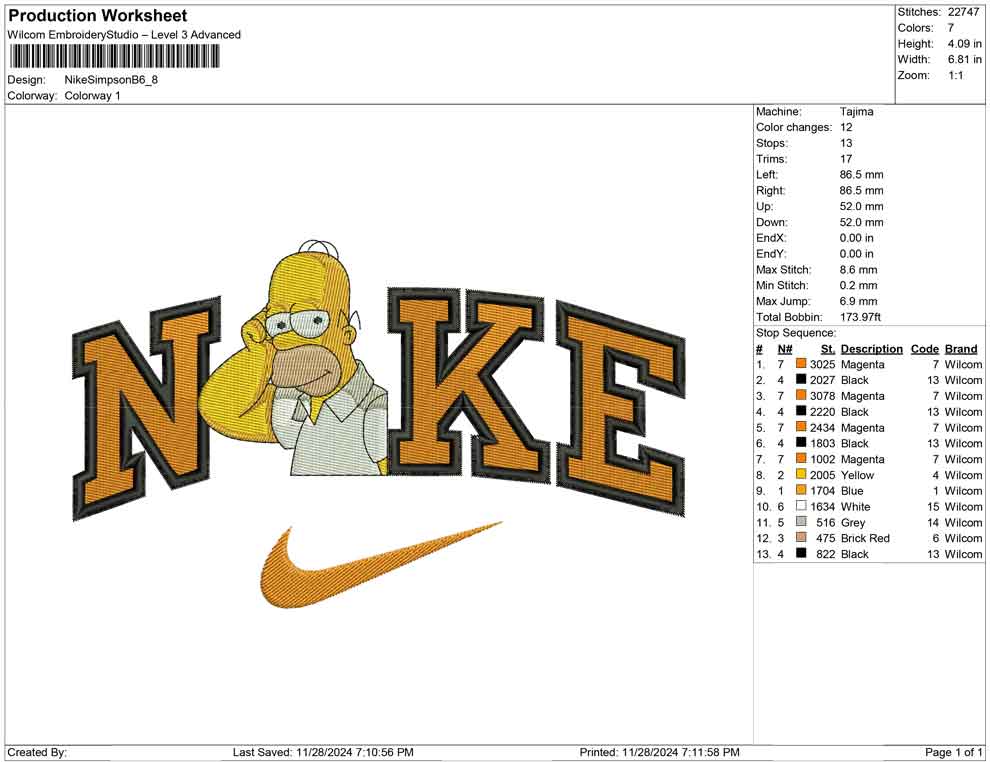Screen dimensions: 990x762
Task: Click the Description column header
Action: (x=871, y=348)
